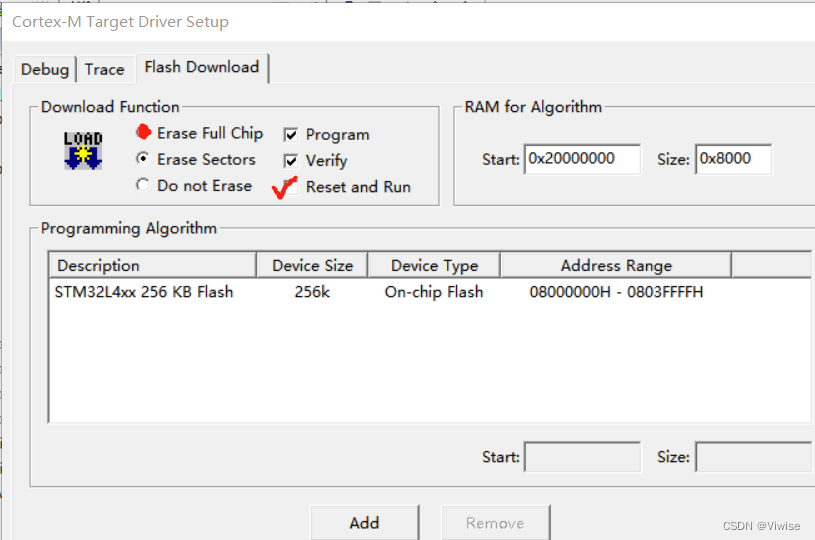Click the 256k device size cell

[312, 292]
